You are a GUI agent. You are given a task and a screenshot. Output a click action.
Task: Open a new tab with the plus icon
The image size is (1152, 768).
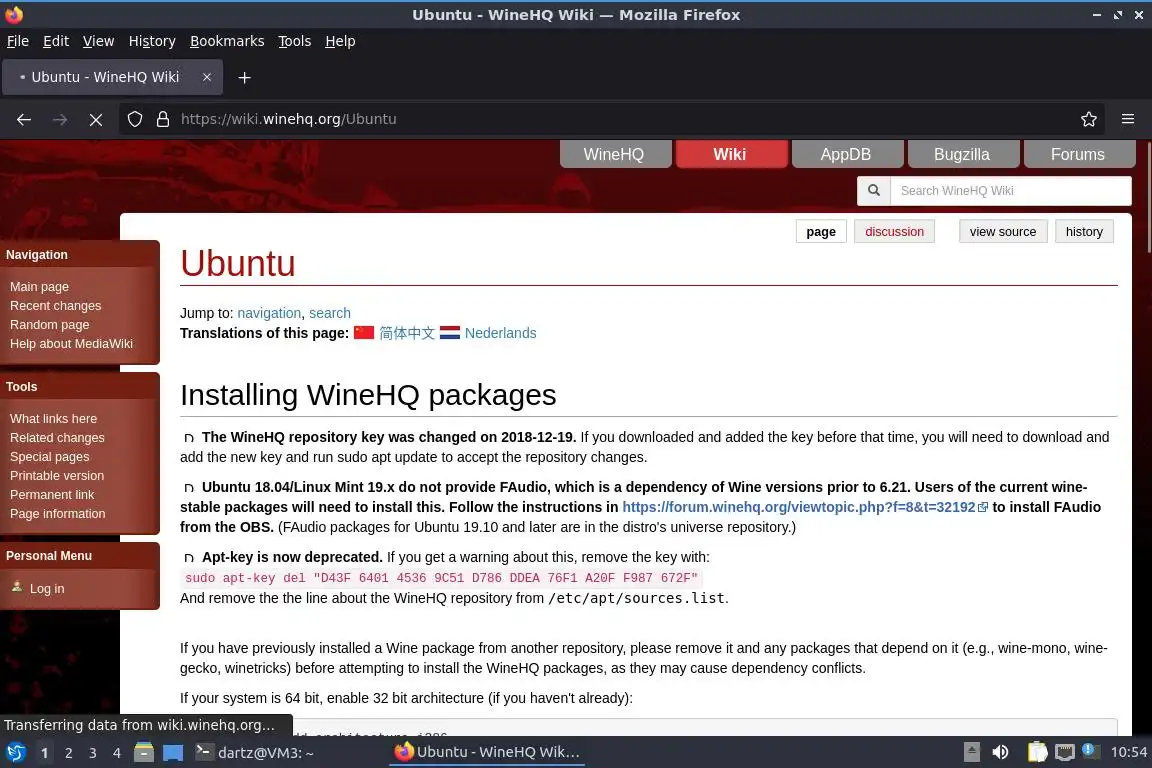245,77
